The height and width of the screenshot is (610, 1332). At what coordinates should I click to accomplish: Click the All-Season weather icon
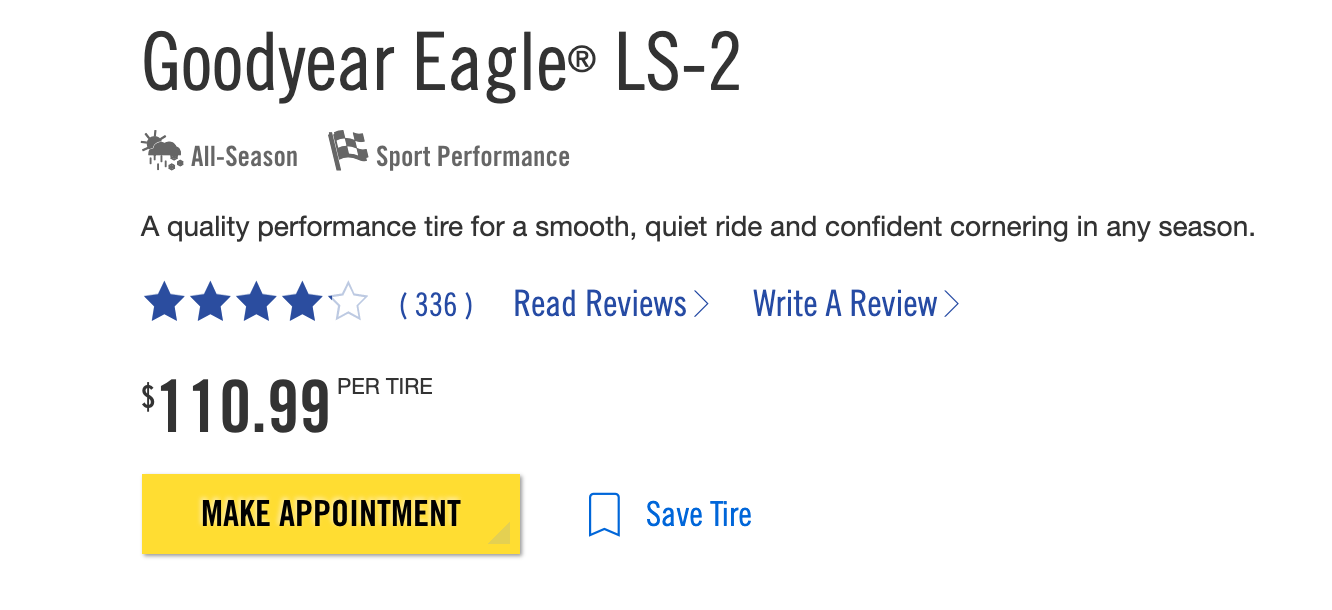point(162,150)
